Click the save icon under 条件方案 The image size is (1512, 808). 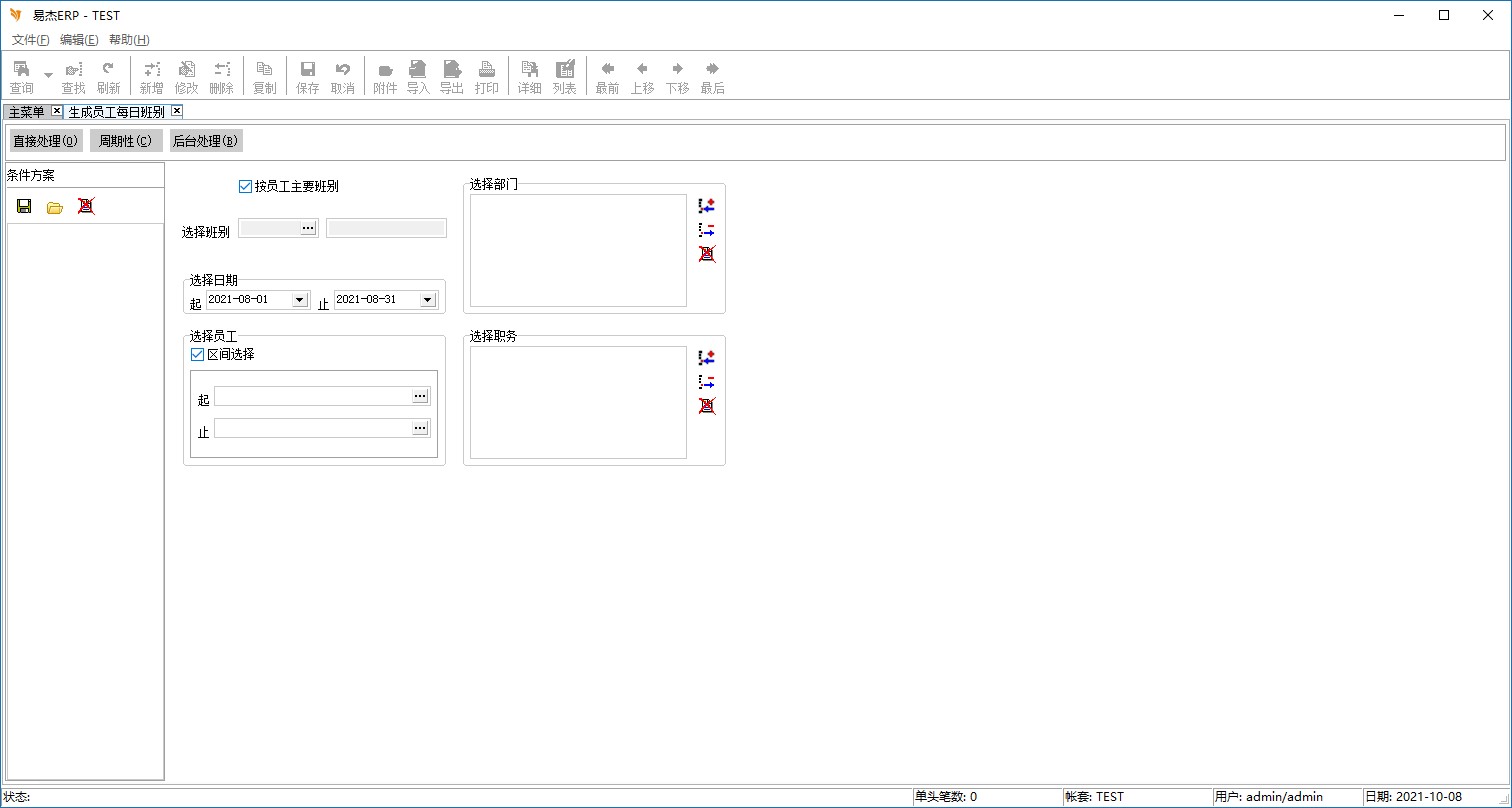click(24, 207)
